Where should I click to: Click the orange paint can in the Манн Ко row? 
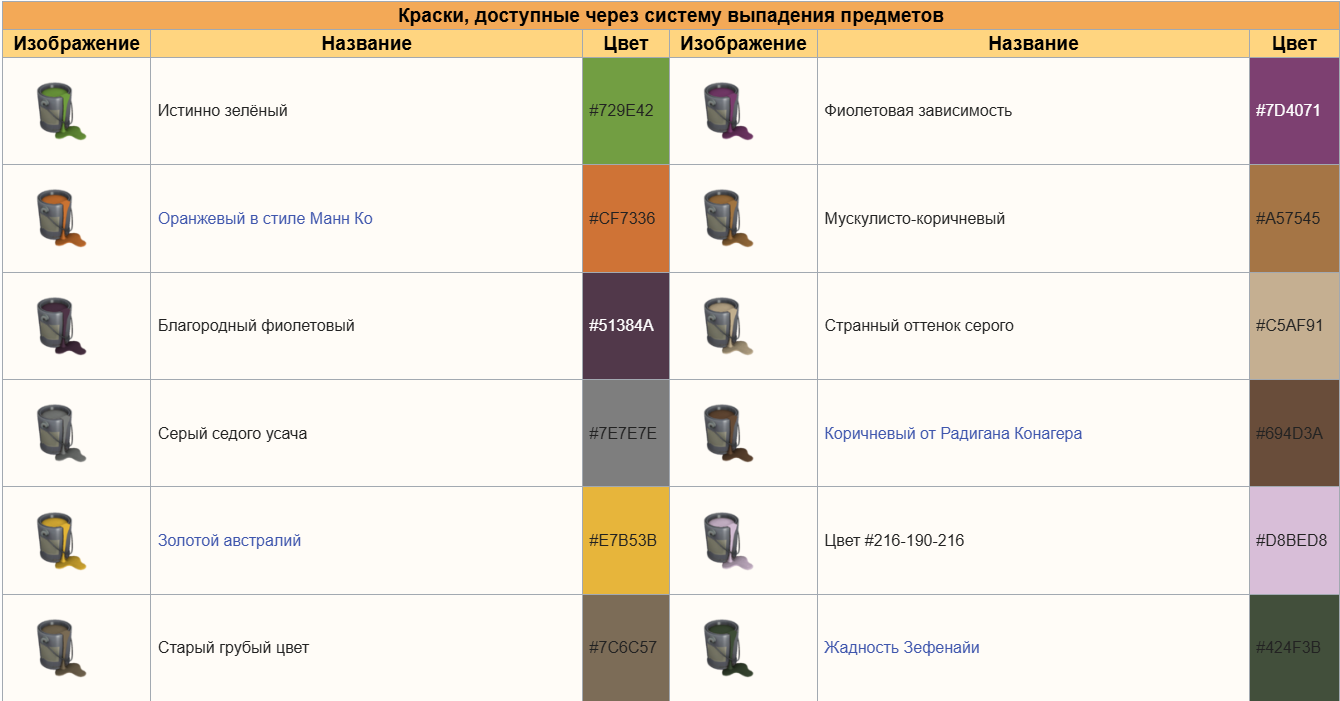click(62, 218)
